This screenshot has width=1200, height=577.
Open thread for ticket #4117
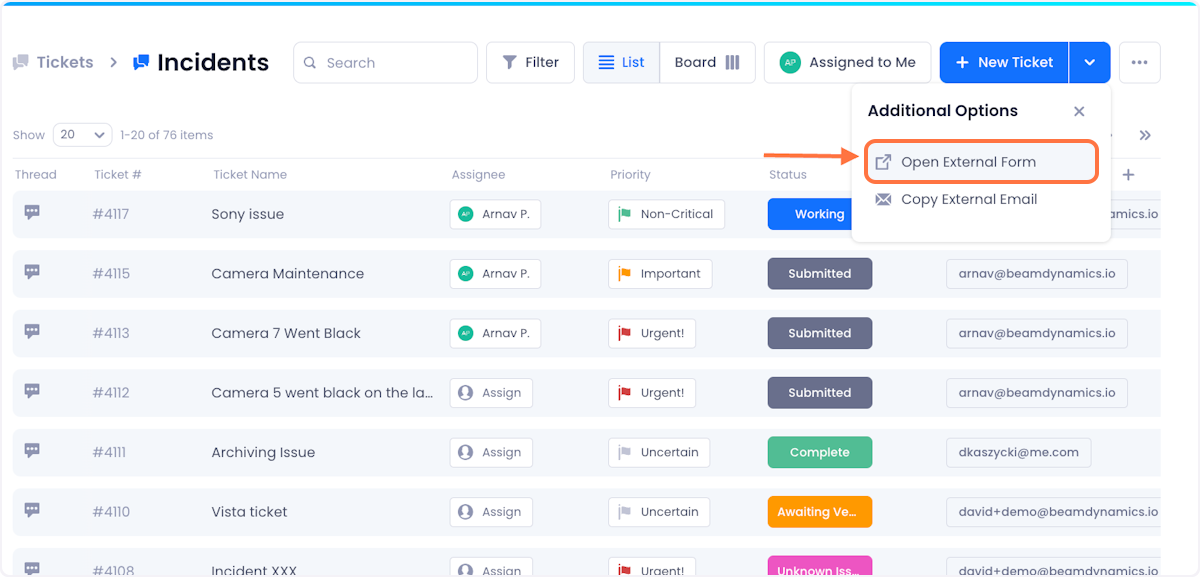[x=32, y=212]
